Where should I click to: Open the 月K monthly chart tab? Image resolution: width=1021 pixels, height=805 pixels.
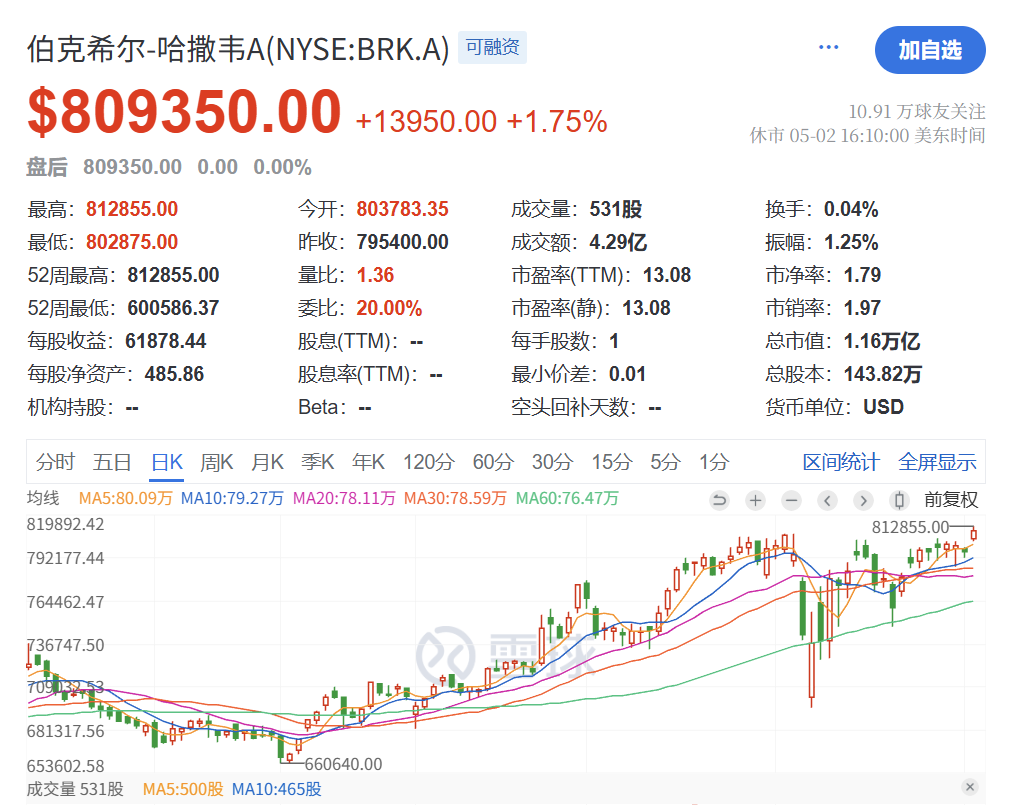point(266,462)
